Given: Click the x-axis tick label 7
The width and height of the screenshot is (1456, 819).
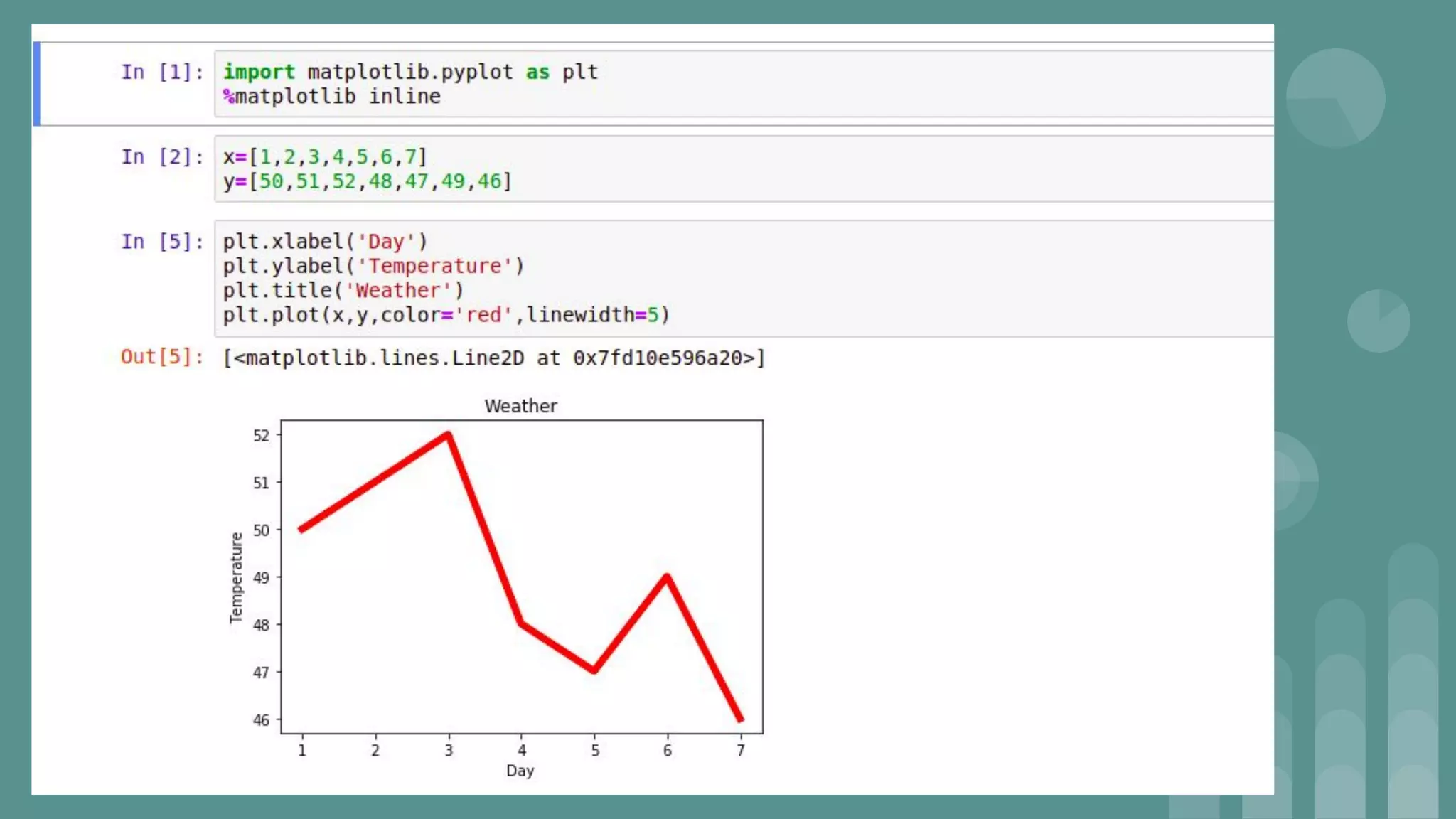Looking at the screenshot, I should tap(741, 751).
